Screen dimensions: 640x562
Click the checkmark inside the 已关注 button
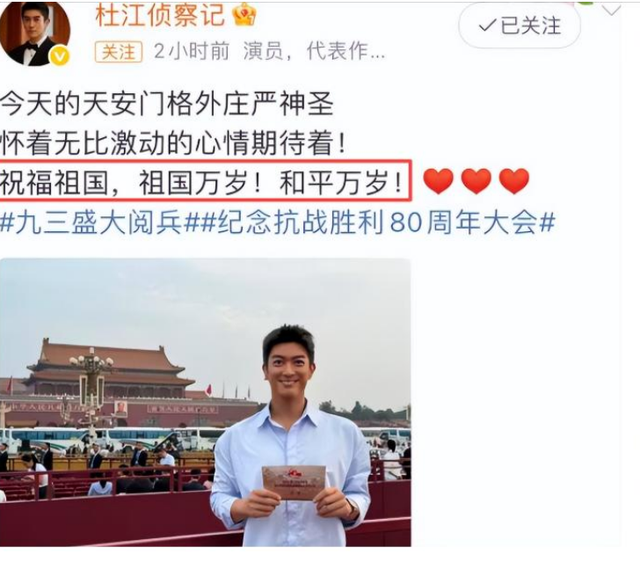tap(487, 26)
